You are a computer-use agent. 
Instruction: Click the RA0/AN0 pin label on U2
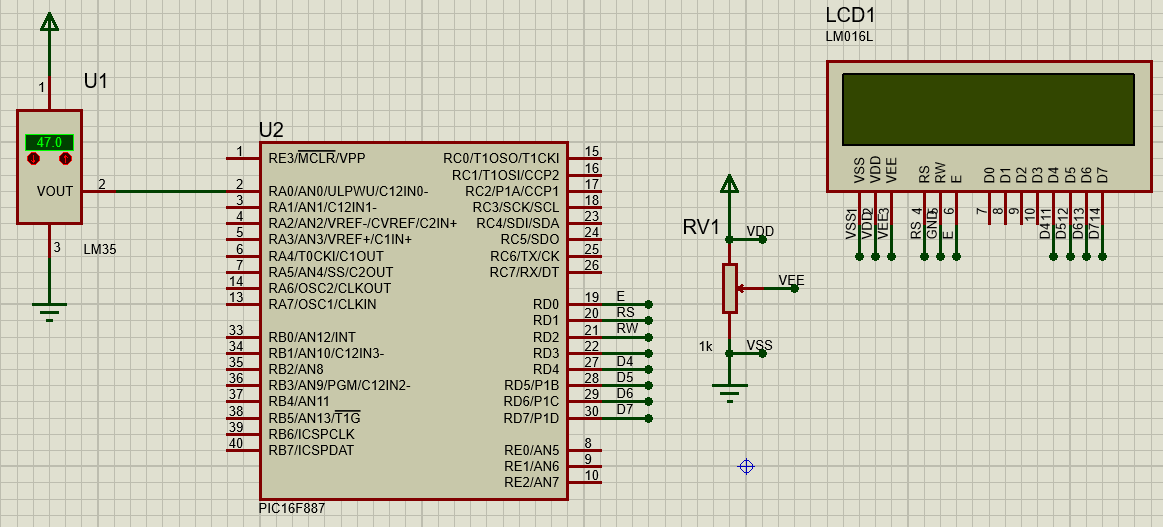(347, 191)
